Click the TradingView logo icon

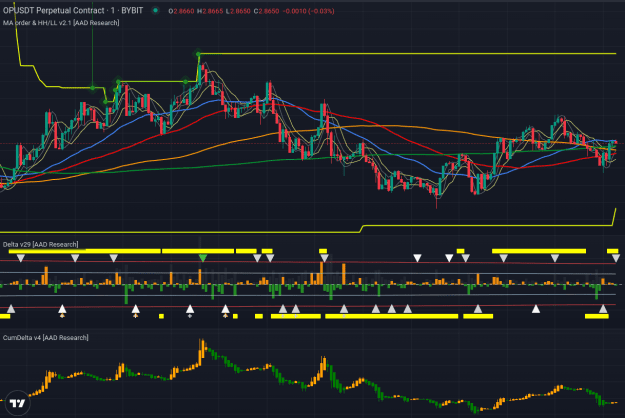tap(18, 403)
